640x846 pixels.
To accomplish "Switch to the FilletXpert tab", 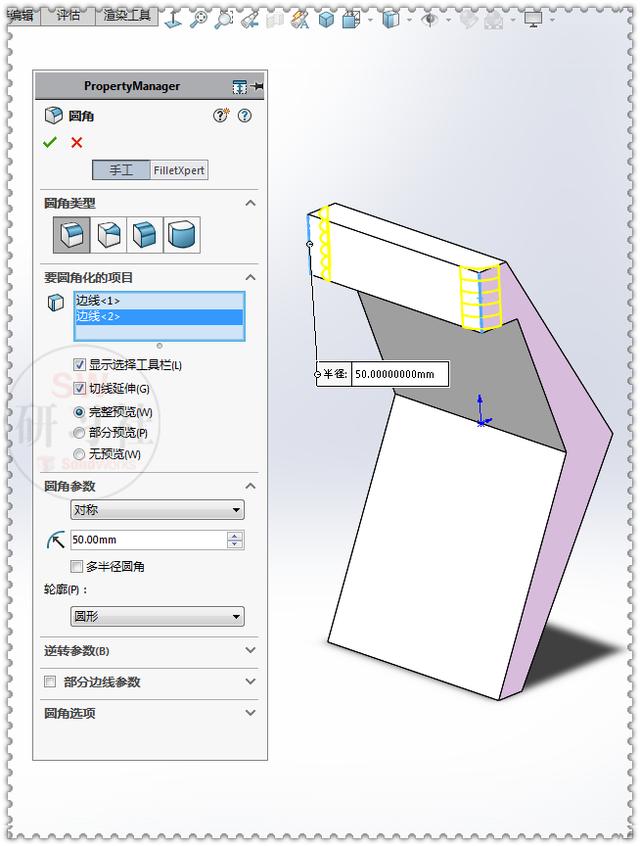I will [x=179, y=170].
